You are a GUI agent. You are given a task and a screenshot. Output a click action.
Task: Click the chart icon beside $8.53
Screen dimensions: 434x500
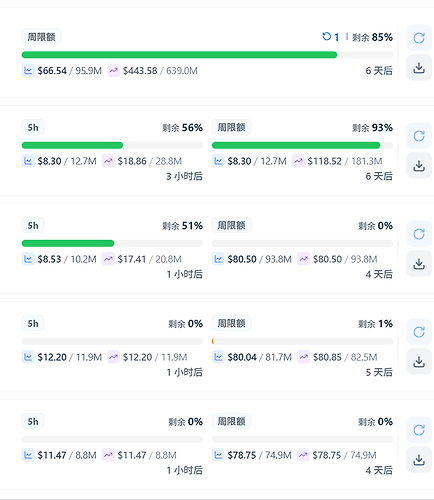point(28,259)
